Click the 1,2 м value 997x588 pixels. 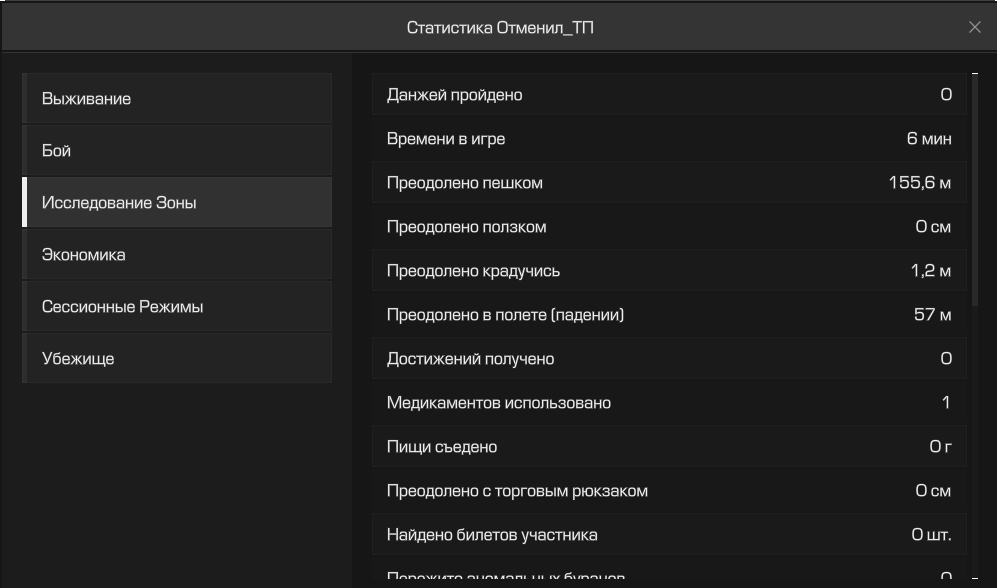(x=931, y=271)
